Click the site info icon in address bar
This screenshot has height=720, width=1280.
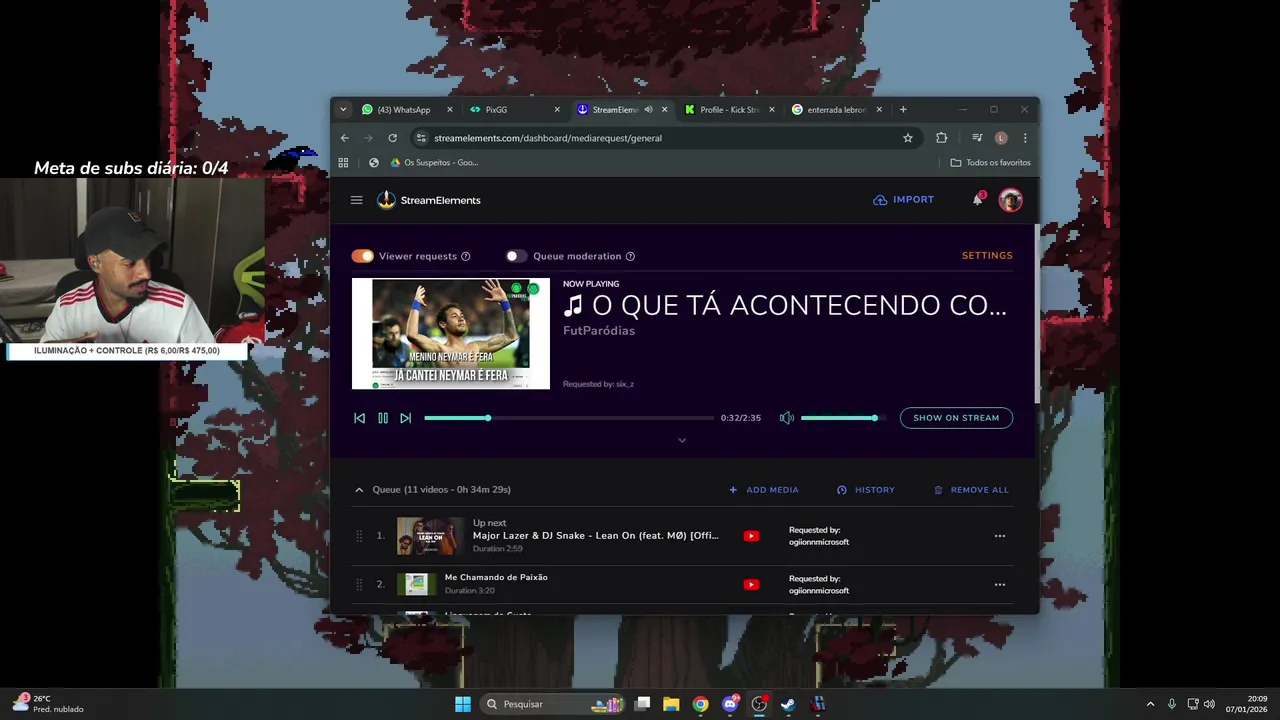421,138
